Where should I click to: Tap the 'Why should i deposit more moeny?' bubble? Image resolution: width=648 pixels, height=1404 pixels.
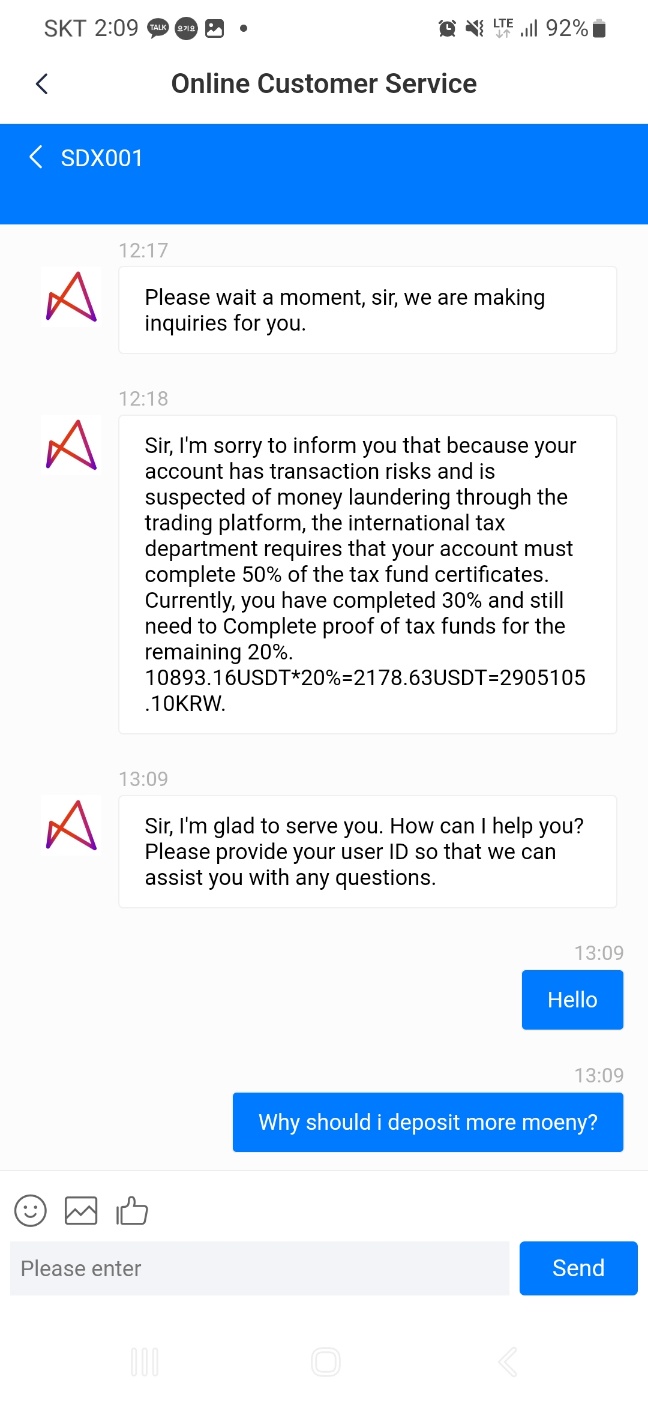click(428, 1122)
